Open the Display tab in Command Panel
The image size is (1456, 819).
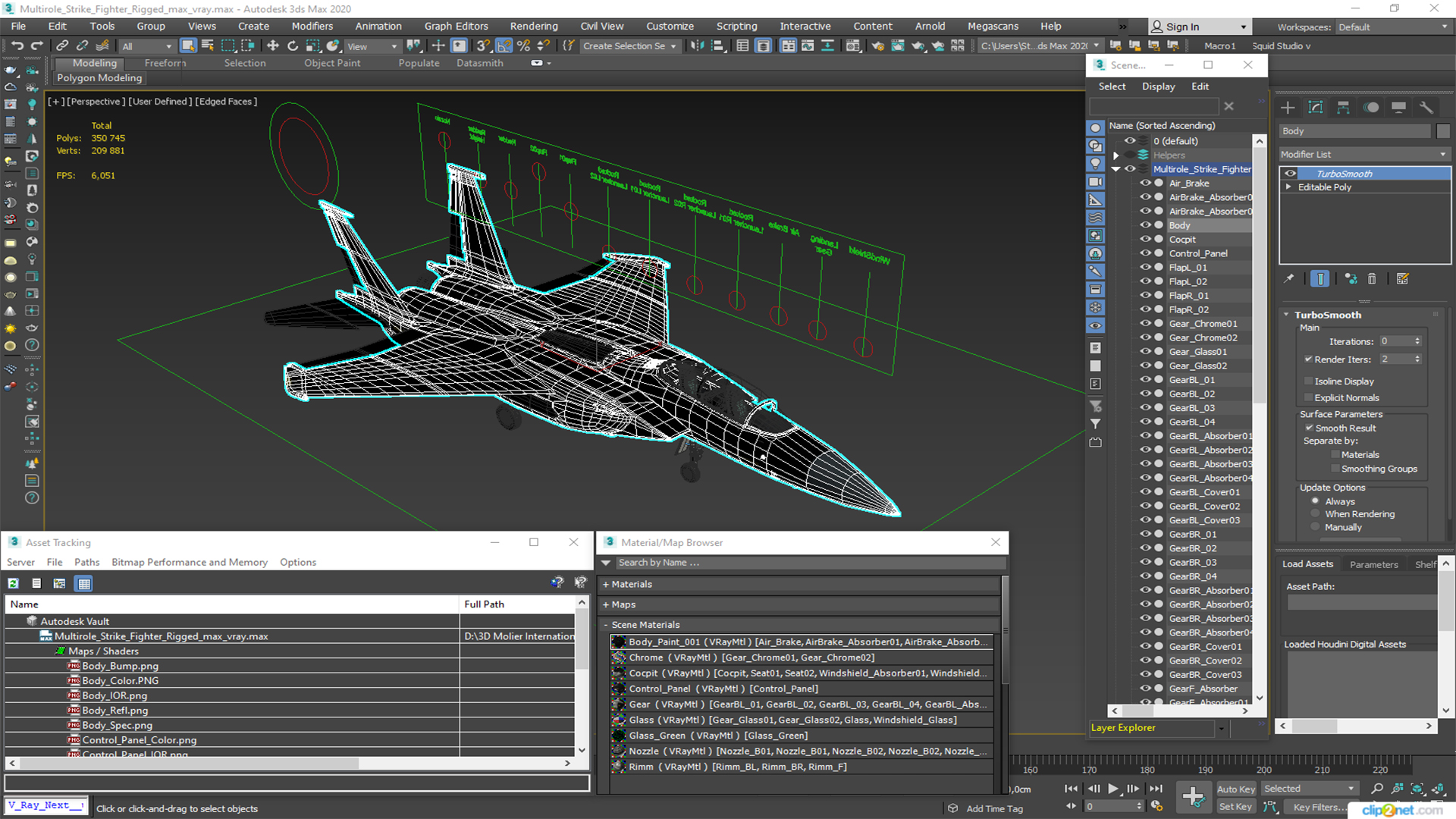[x=1398, y=108]
